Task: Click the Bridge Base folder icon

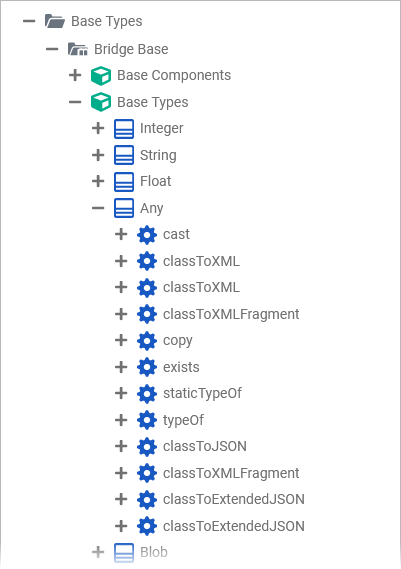Action: (x=78, y=49)
